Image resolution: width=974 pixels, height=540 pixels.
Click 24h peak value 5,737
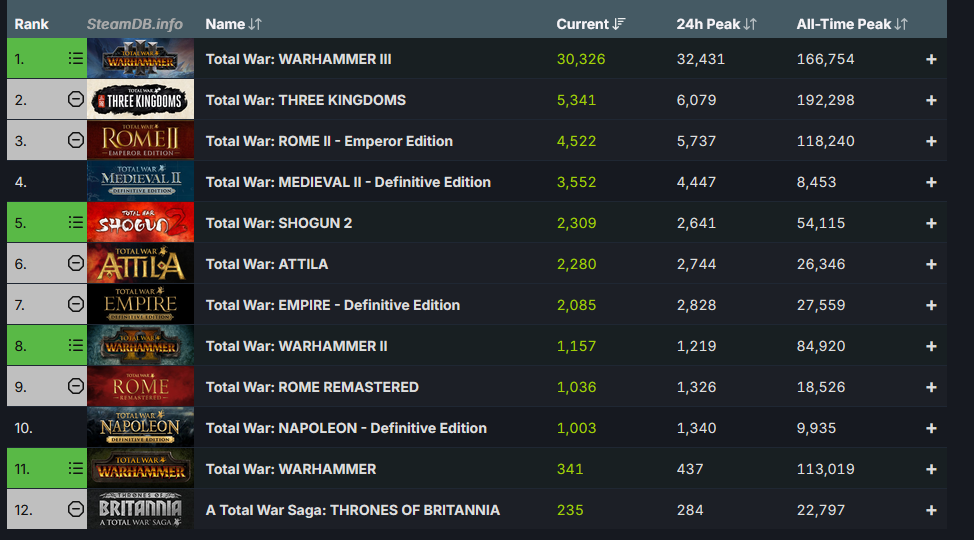696,141
